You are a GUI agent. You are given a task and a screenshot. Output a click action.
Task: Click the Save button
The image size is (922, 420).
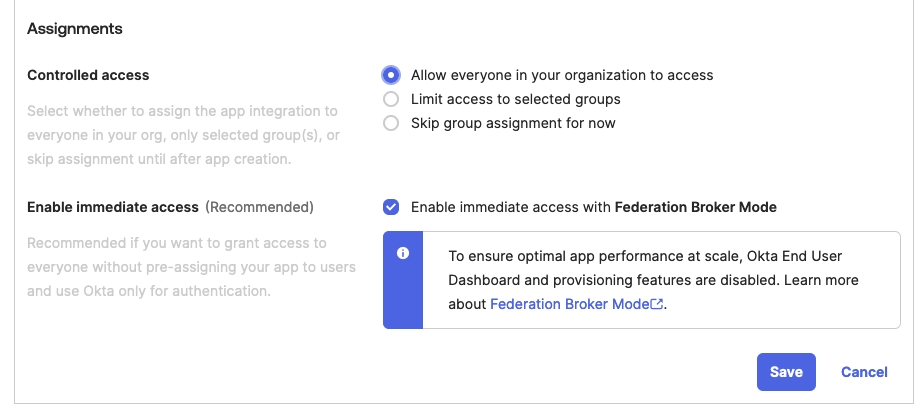click(x=786, y=372)
